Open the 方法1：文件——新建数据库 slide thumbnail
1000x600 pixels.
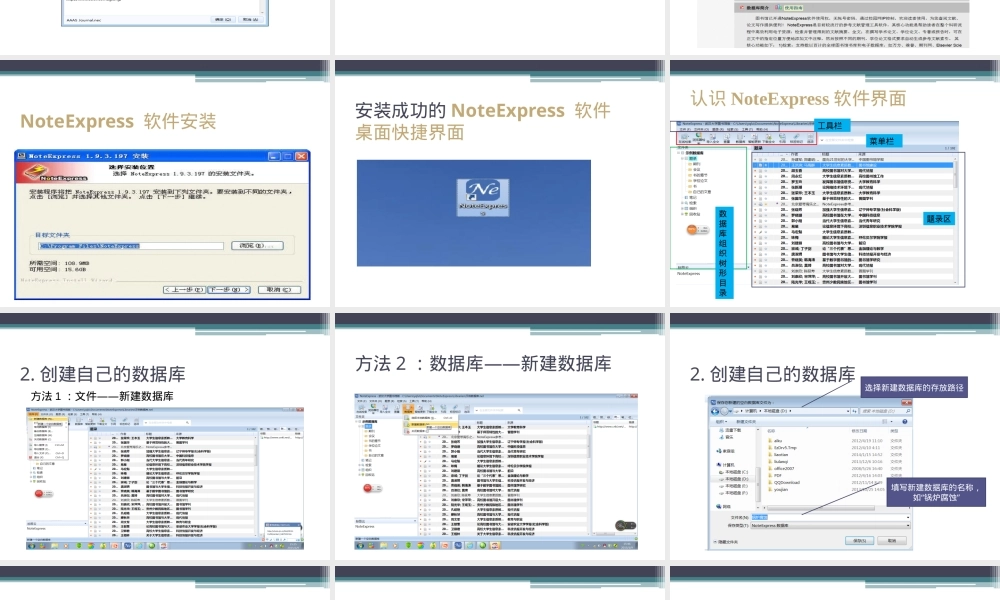(165, 436)
